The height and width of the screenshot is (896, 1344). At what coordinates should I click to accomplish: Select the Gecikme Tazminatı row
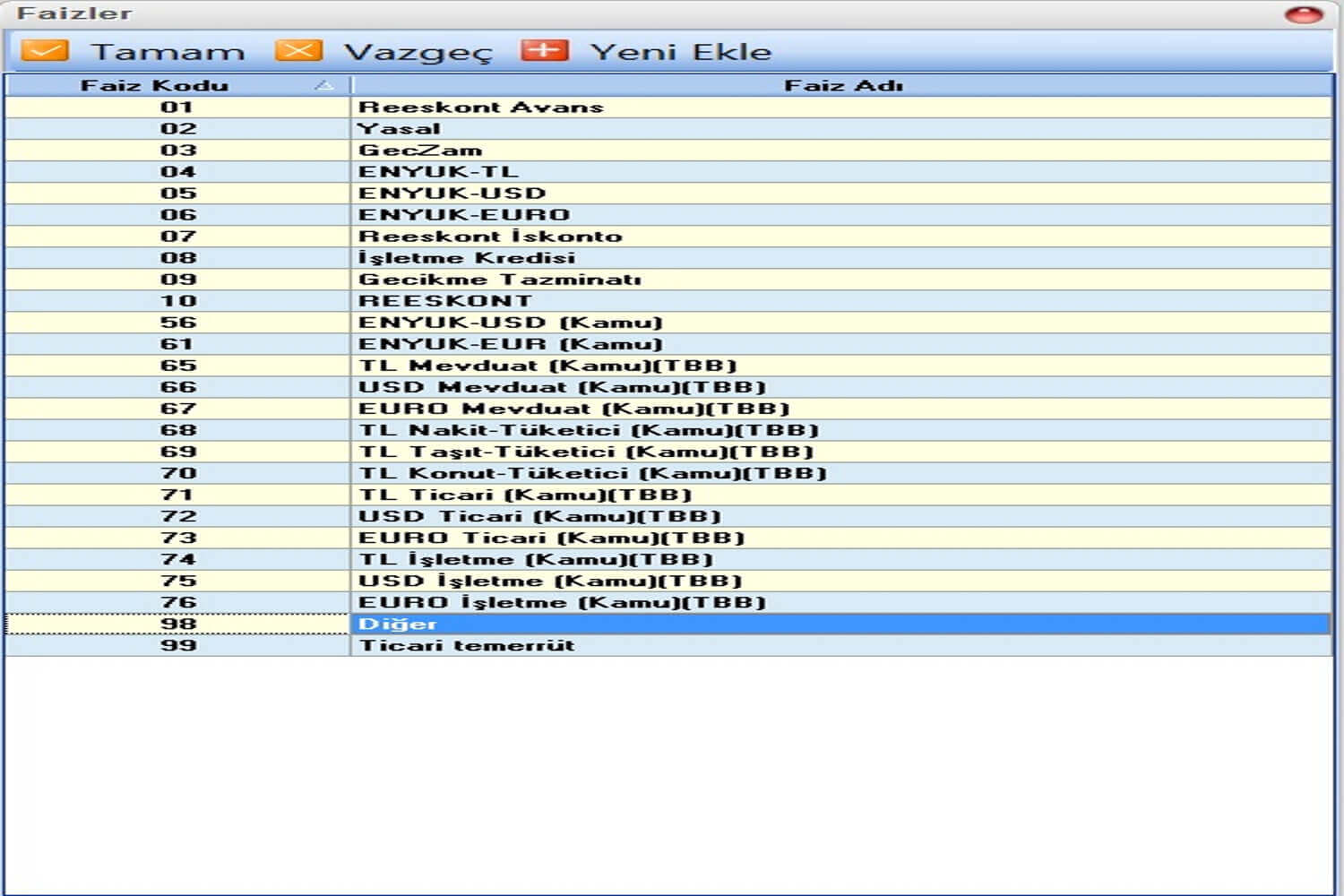point(500,280)
